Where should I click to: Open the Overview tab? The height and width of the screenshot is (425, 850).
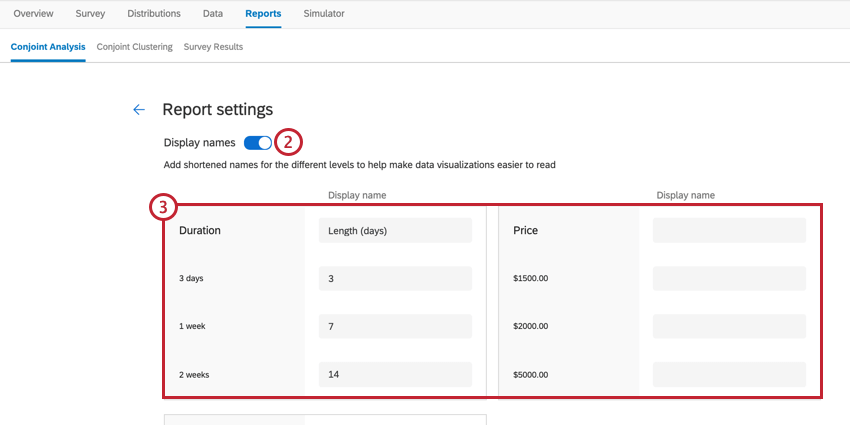tap(34, 14)
